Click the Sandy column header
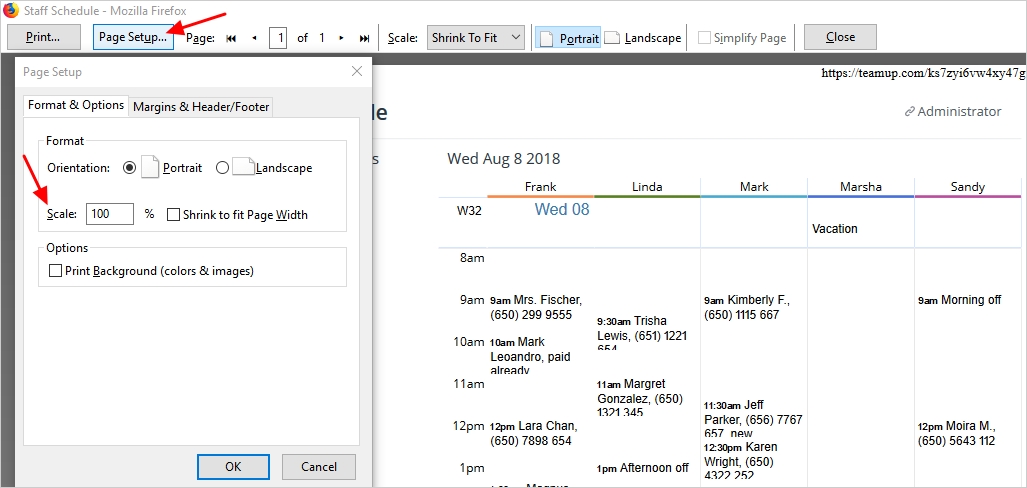Viewport: 1027px width, 488px height. pyautogui.click(x=967, y=187)
